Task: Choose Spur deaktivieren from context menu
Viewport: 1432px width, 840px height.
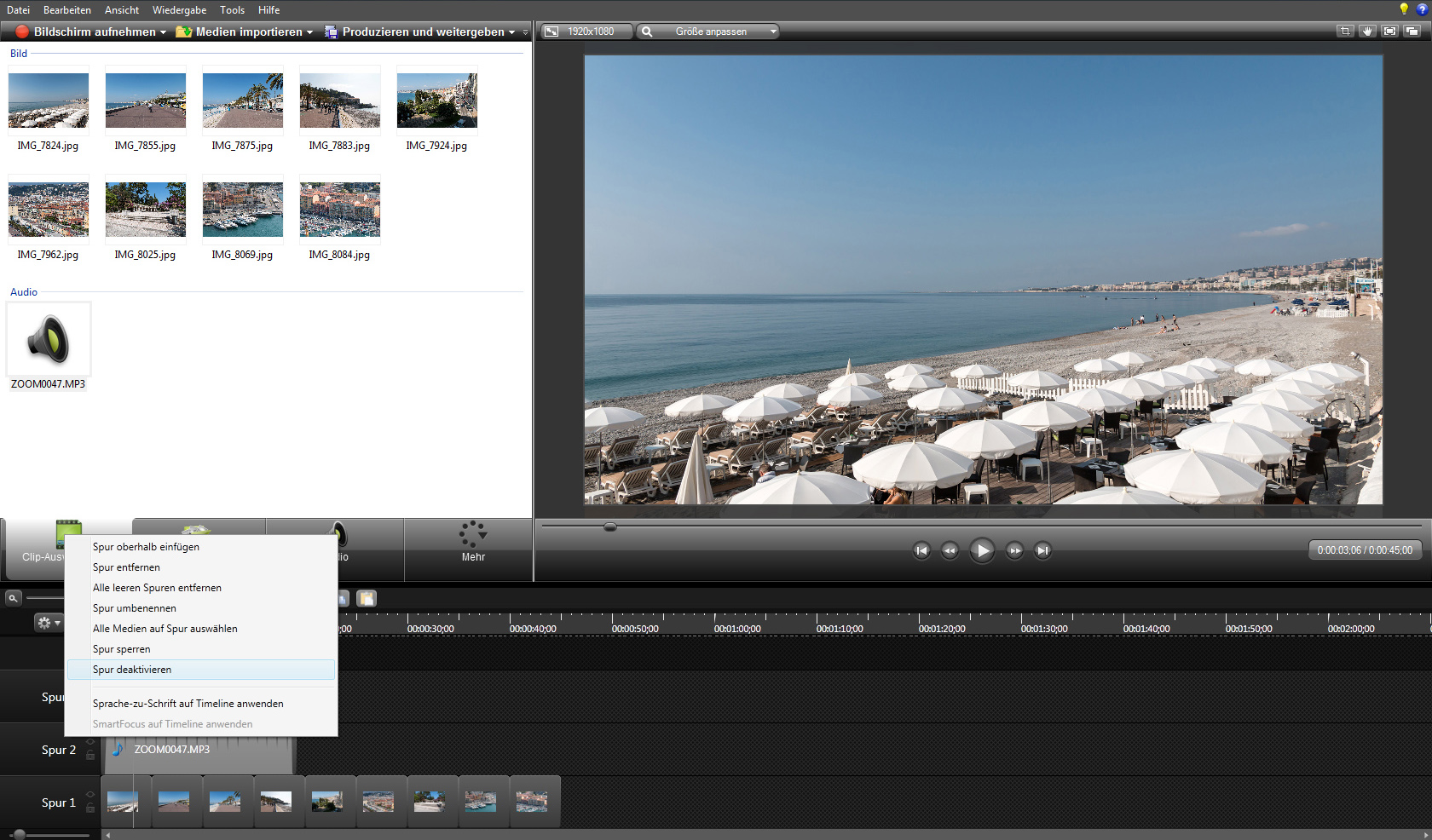Action: [x=201, y=670]
